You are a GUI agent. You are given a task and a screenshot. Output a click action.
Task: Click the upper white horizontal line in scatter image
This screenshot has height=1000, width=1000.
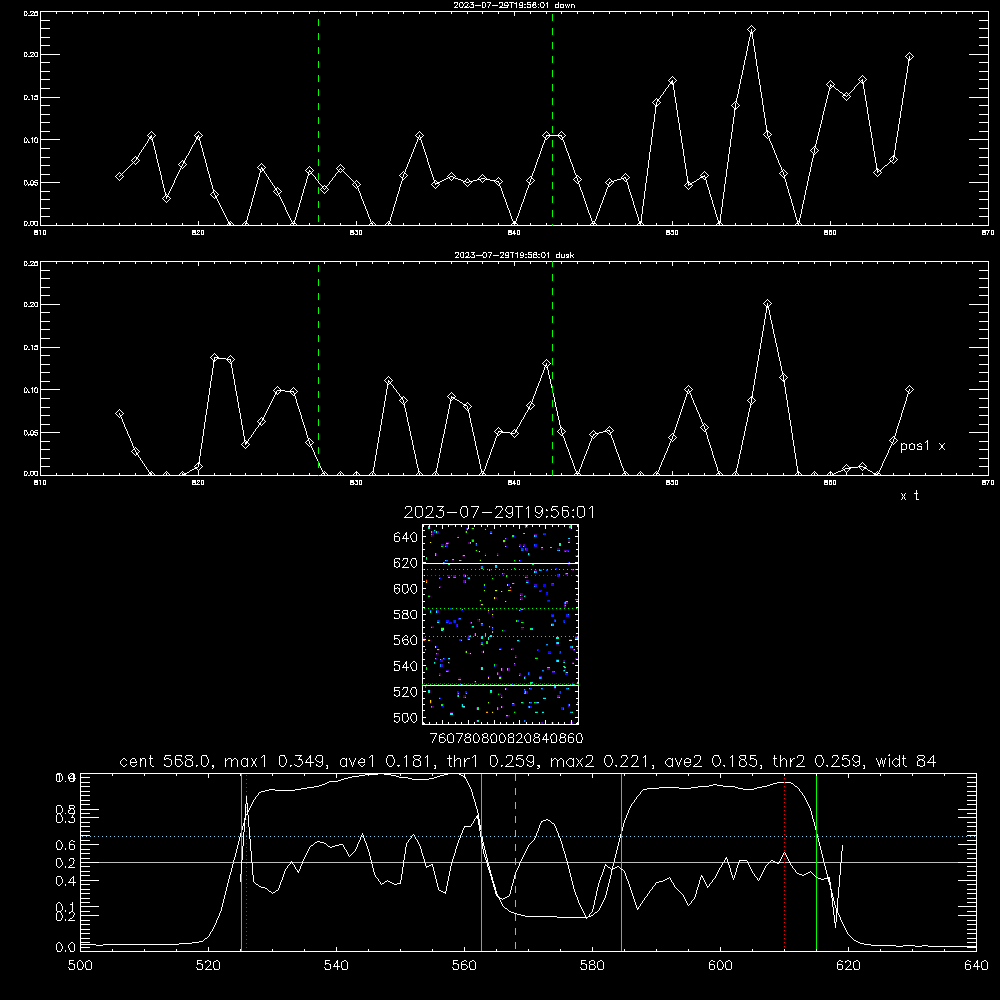501,563
